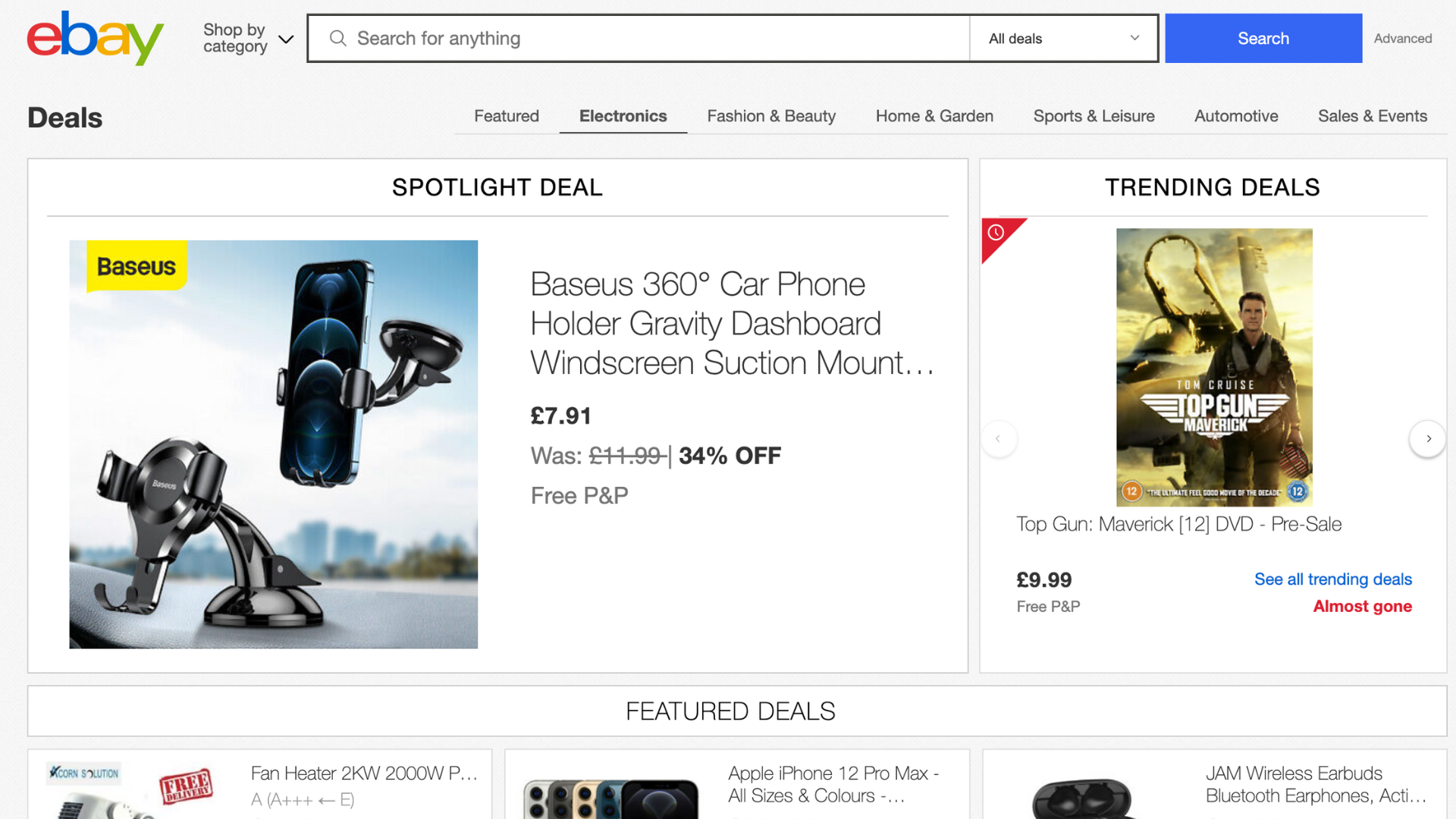The width and height of the screenshot is (1456, 819).
Task: Open the Shop by category menu
Action: pyautogui.click(x=234, y=37)
